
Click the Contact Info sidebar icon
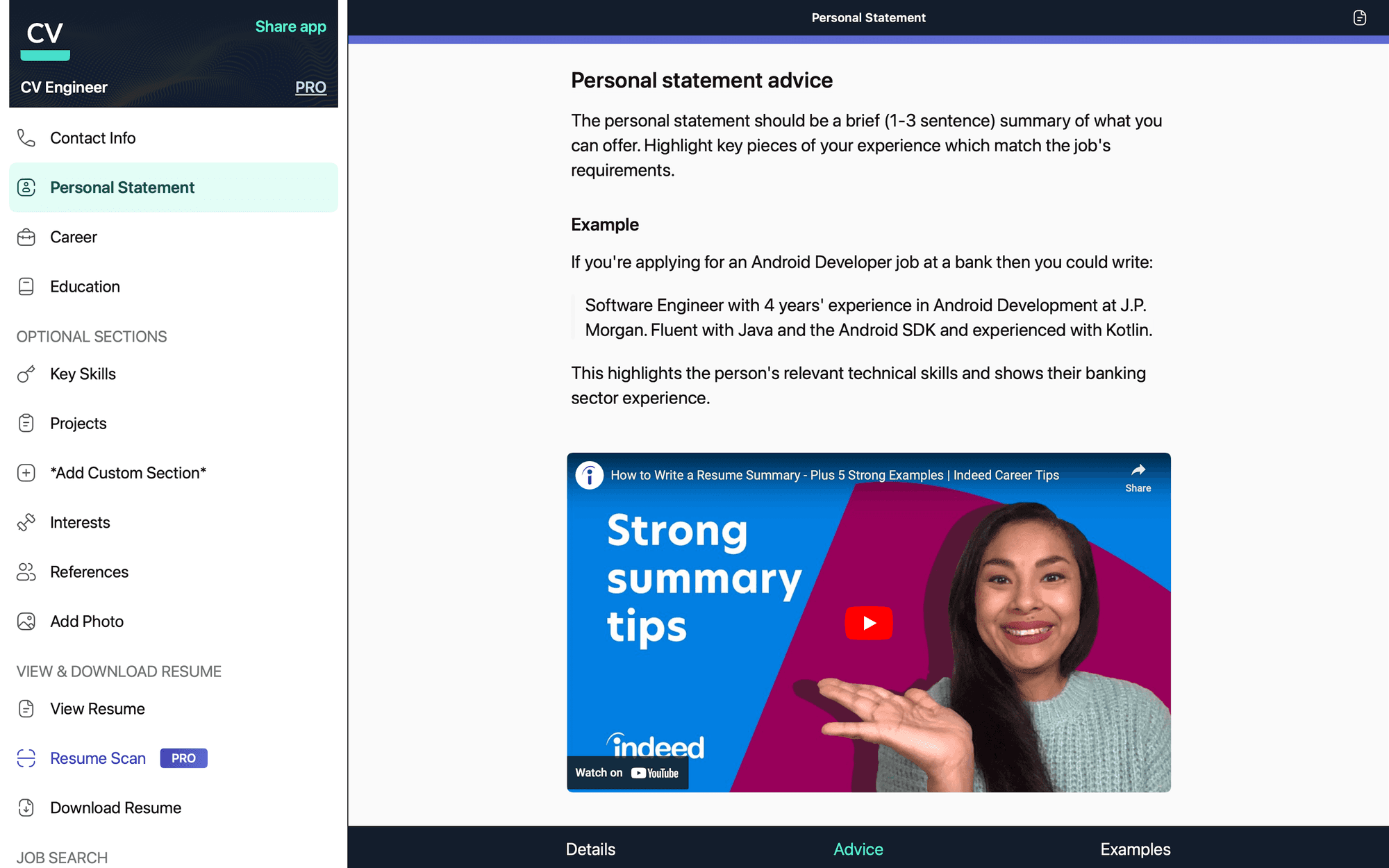(27, 137)
